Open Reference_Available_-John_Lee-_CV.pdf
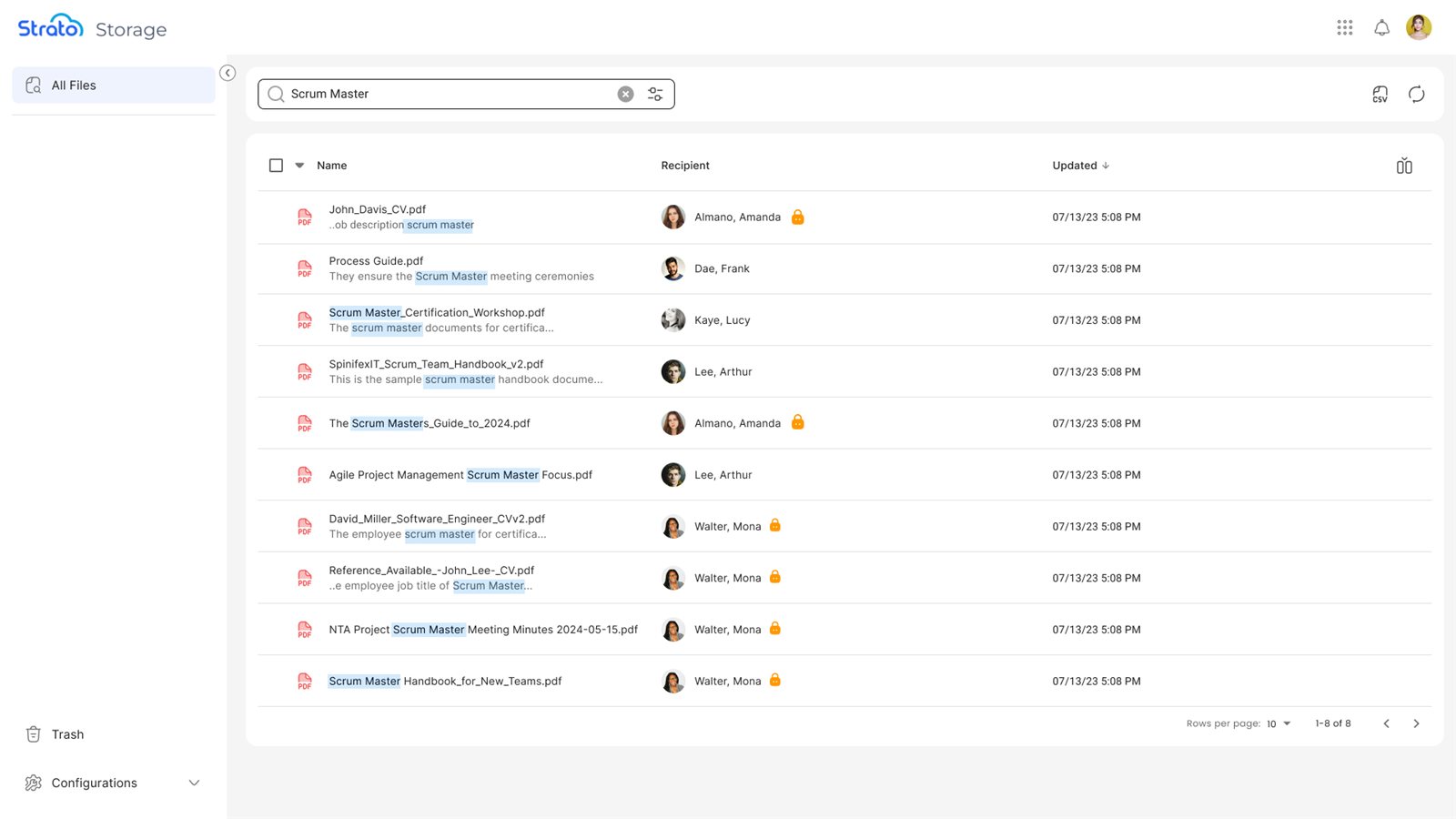Image resolution: width=1456 pixels, height=819 pixels. [431, 571]
